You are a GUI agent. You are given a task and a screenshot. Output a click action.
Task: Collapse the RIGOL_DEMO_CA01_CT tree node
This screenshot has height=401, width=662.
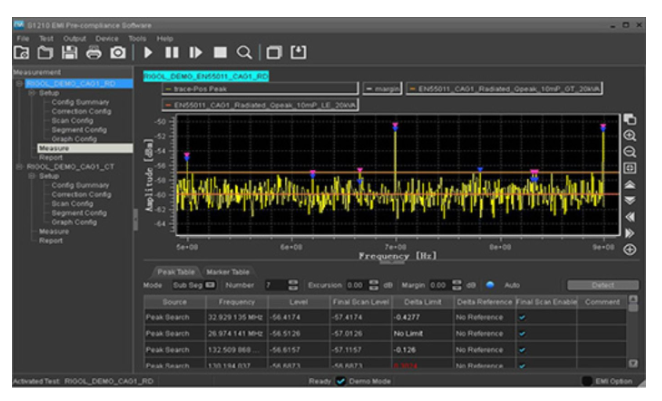(19, 167)
